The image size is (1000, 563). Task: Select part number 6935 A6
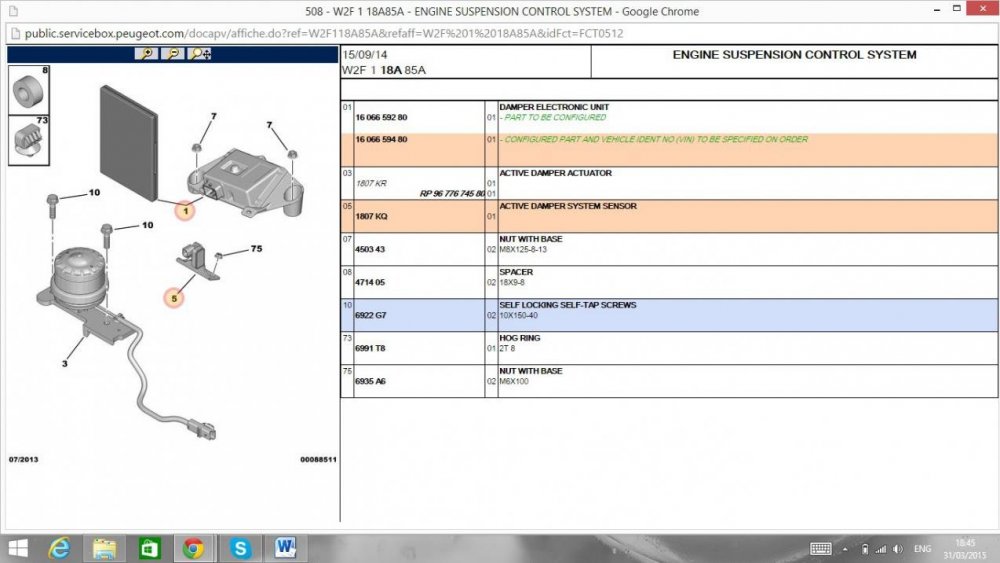[x=370, y=381]
